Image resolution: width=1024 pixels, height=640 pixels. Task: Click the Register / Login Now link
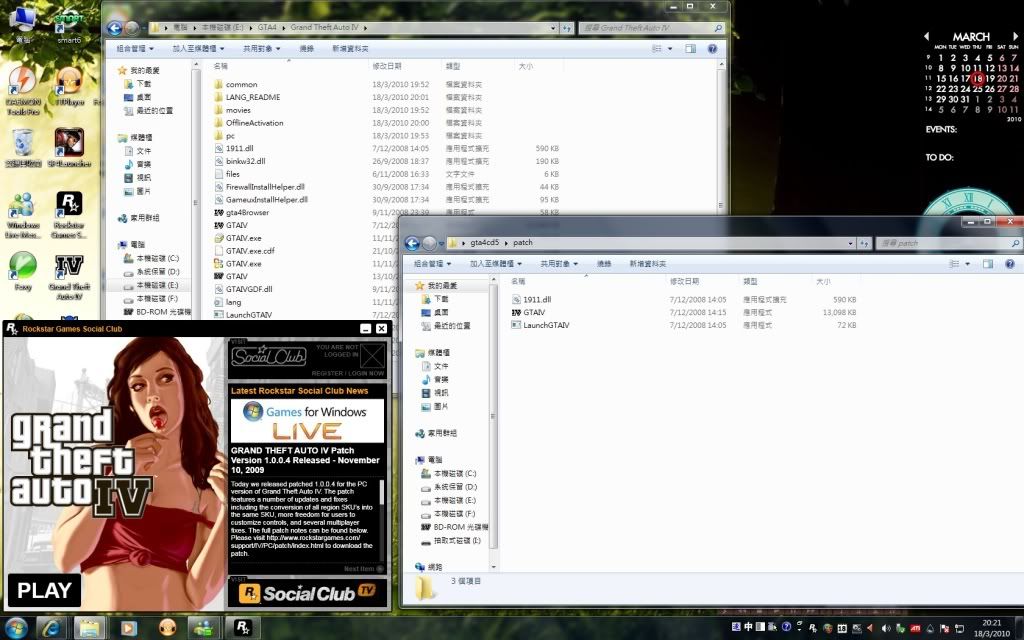(x=347, y=373)
